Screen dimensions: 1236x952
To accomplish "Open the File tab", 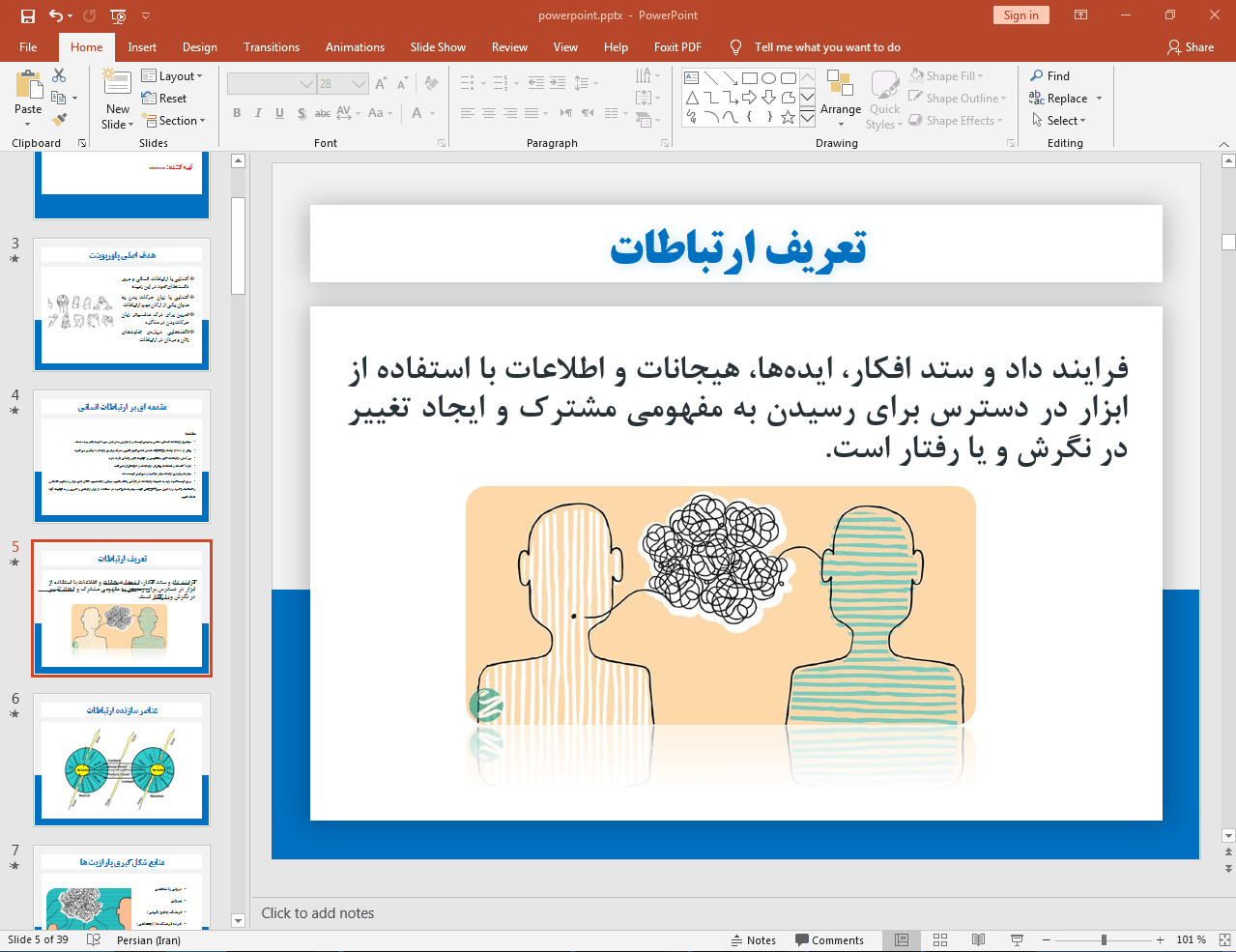I will pyautogui.click(x=28, y=46).
